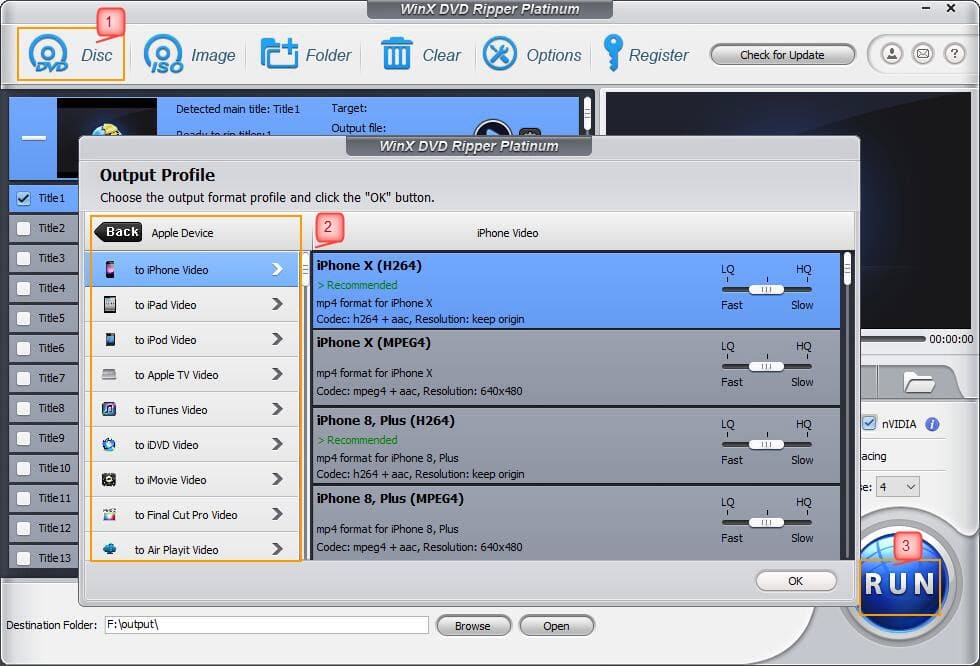Adjust iPhone 8, Plus (MPEG4) quality slider
This screenshot has width=980, height=666.
766,522
